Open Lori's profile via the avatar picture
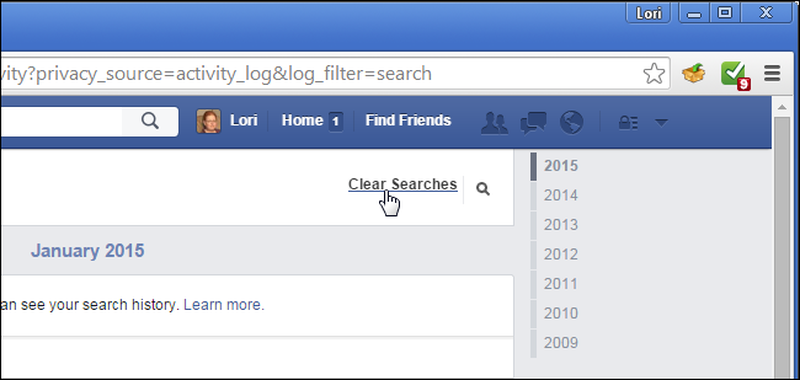This screenshot has width=800, height=380. tap(209, 121)
